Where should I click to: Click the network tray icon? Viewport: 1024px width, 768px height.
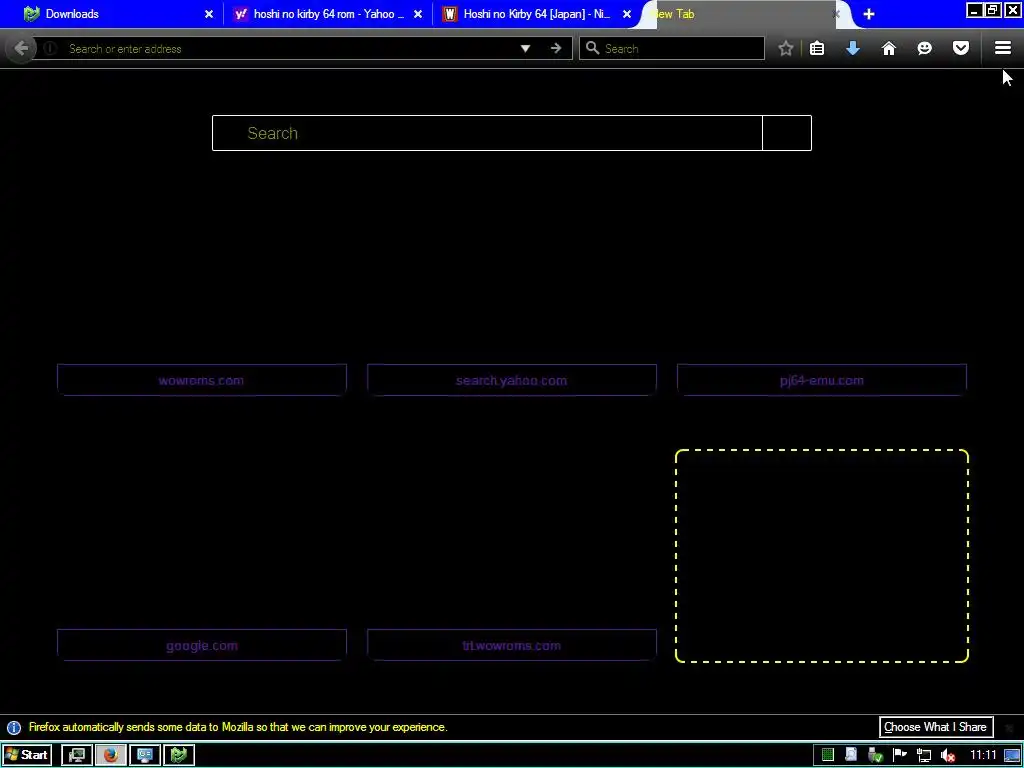(x=924, y=756)
